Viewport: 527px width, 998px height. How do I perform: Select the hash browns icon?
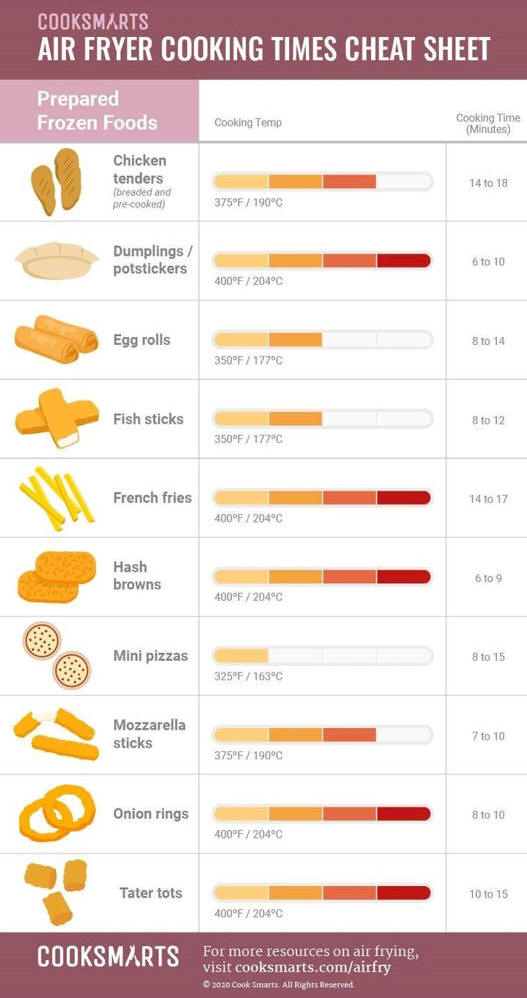coord(57,577)
